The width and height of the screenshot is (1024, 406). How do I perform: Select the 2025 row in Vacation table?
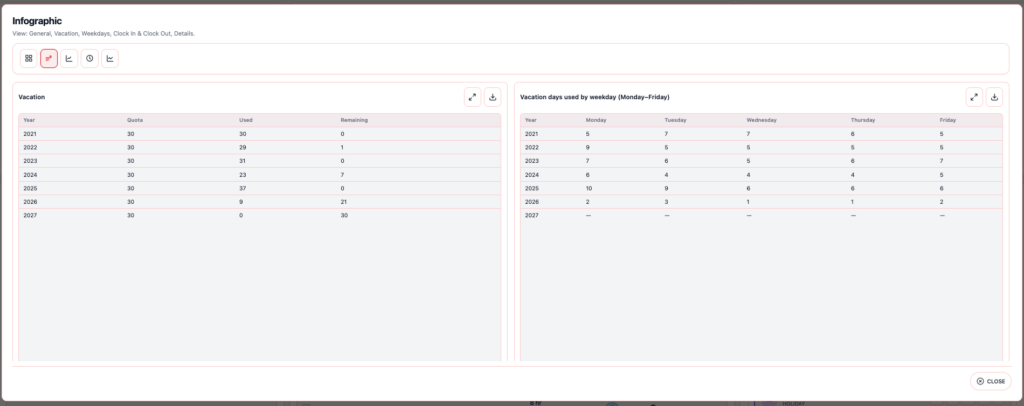[259, 188]
